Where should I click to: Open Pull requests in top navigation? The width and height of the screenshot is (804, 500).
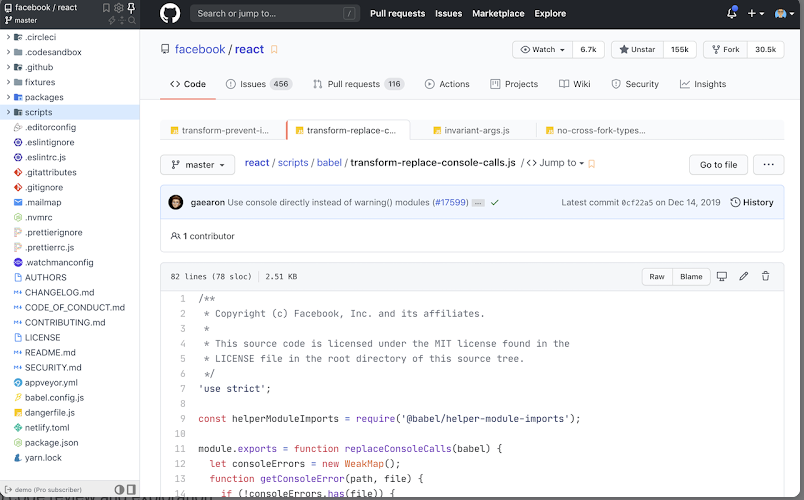(397, 13)
